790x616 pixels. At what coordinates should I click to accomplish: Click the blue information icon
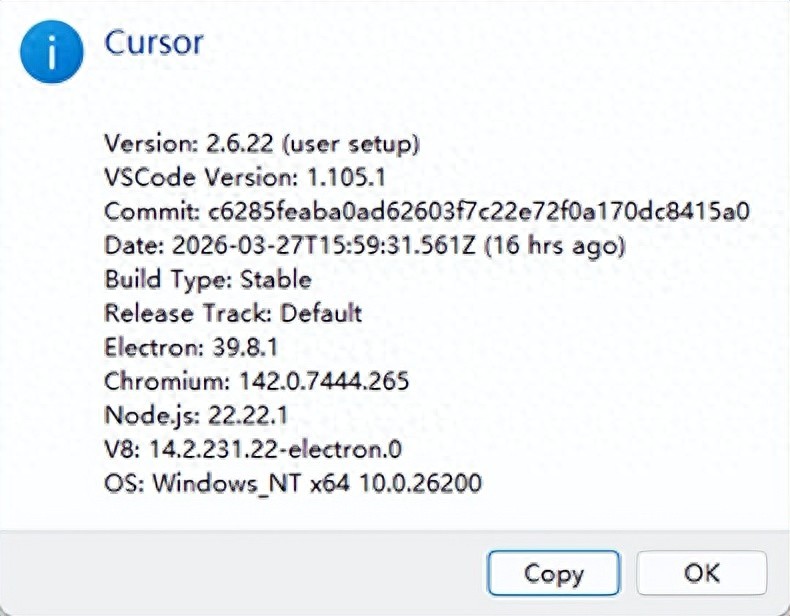[x=51, y=52]
